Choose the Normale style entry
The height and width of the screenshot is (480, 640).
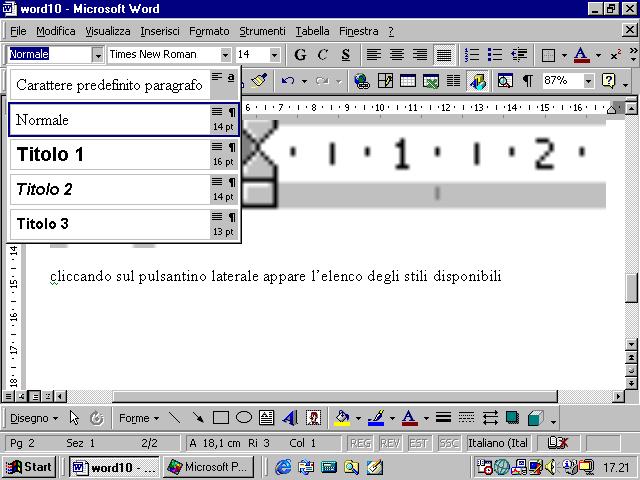click(x=124, y=120)
